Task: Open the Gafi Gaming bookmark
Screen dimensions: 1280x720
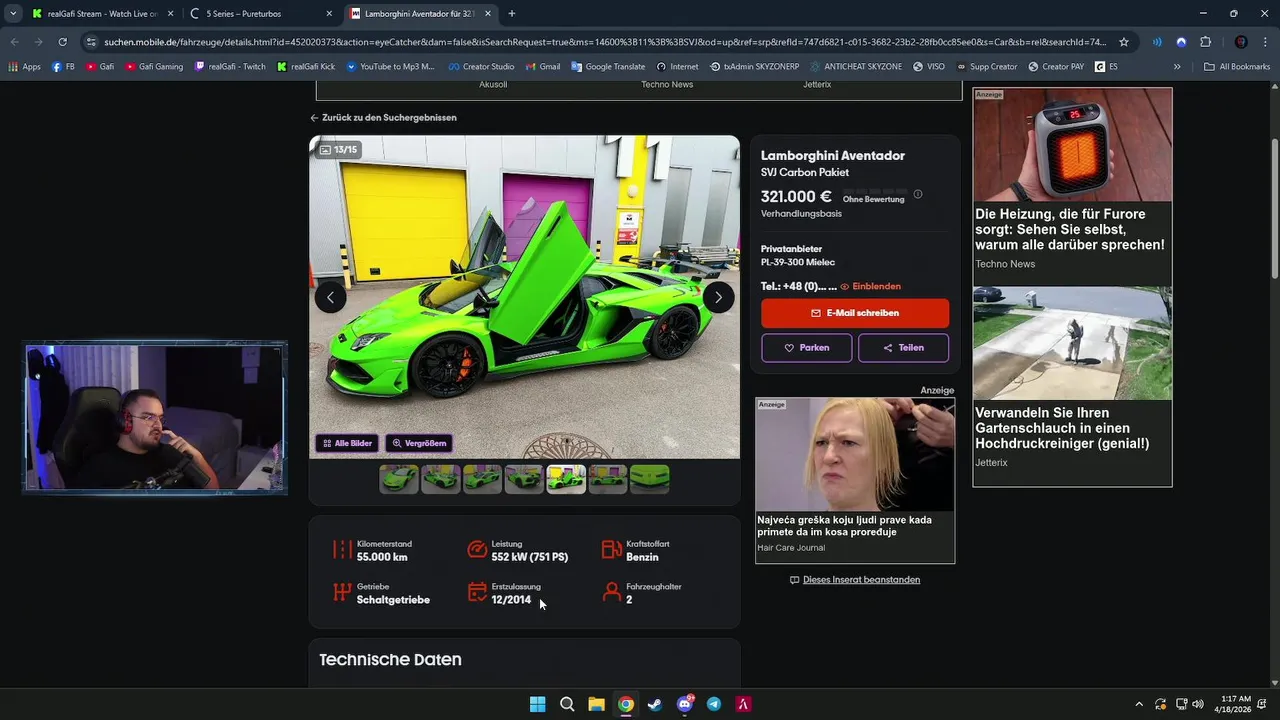Action: coord(154,66)
